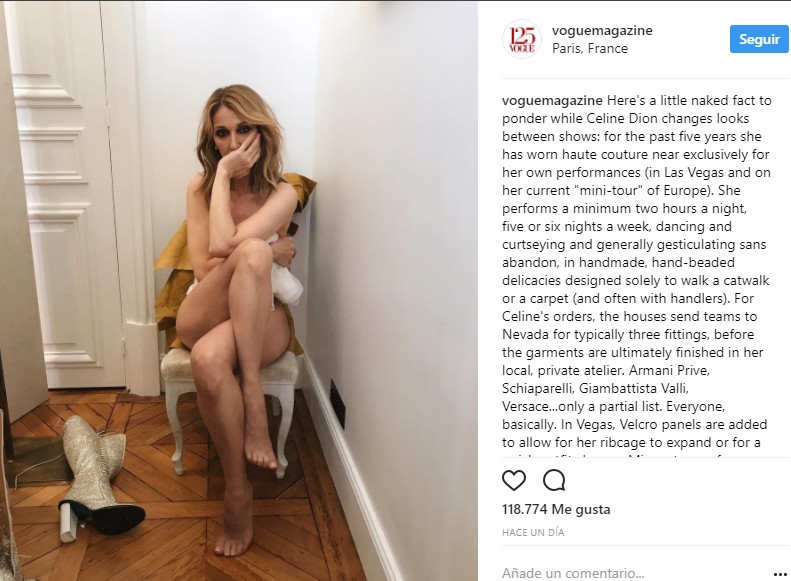
Task: Open post permalink via HACE UN DÍA
Action: 533,533
